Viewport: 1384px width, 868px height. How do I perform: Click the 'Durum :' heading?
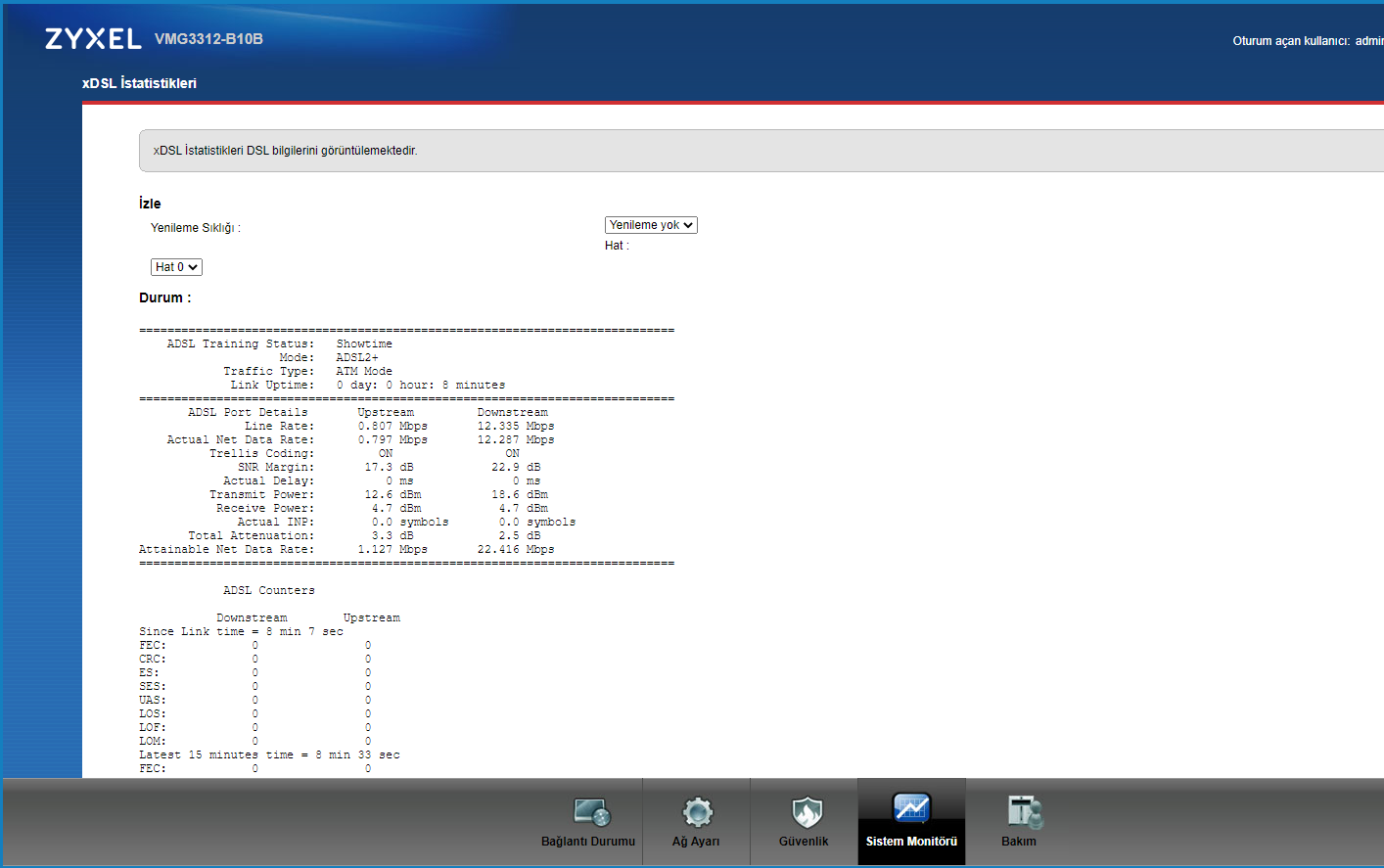click(165, 297)
